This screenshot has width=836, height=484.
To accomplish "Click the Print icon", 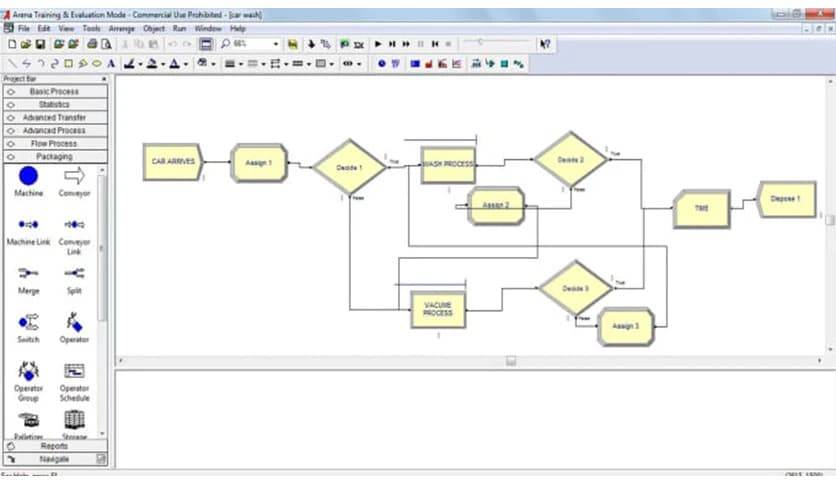I will 92,44.
